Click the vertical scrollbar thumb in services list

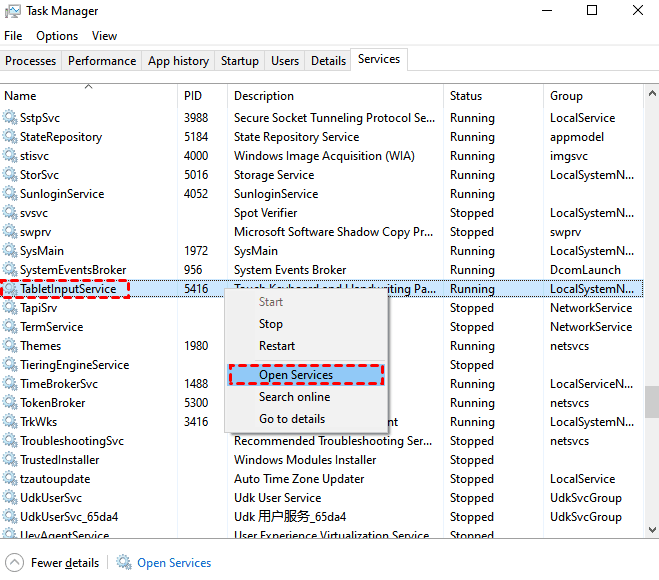651,402
